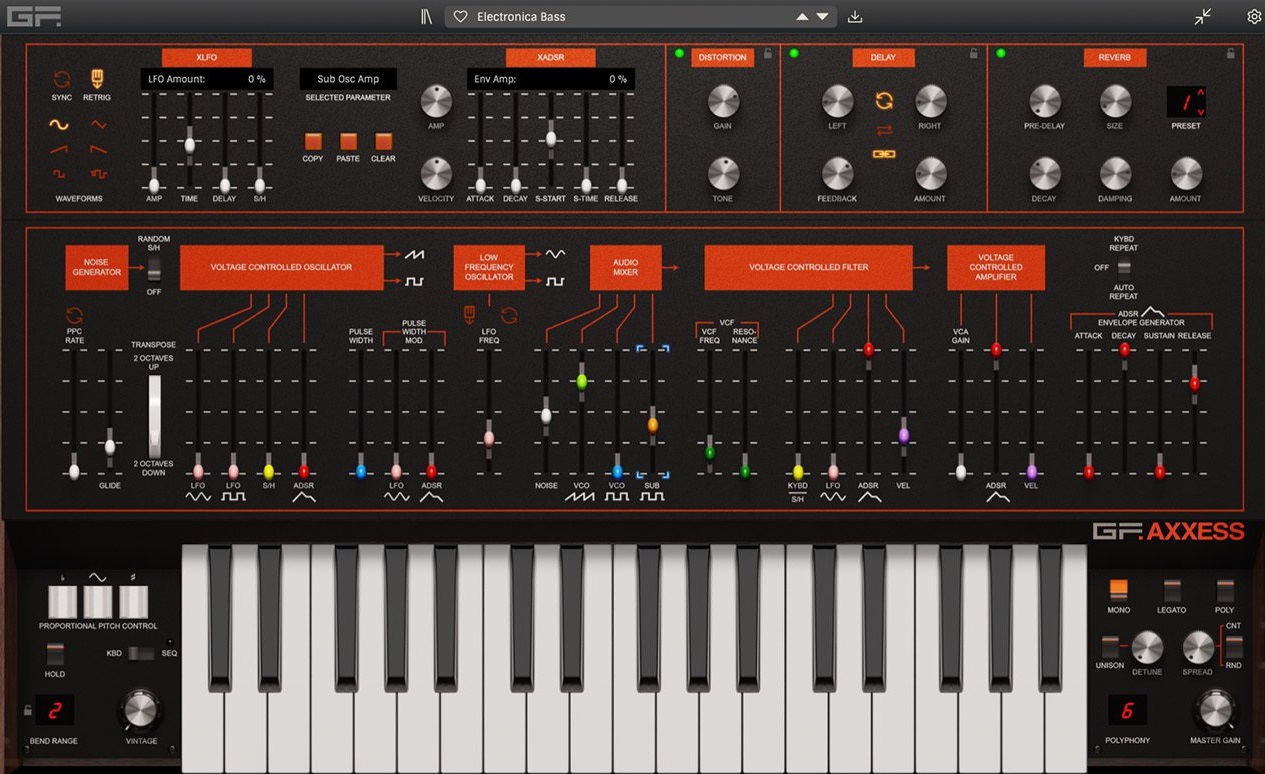
Task: Enable Poly mode switch
Action: 1224,590
